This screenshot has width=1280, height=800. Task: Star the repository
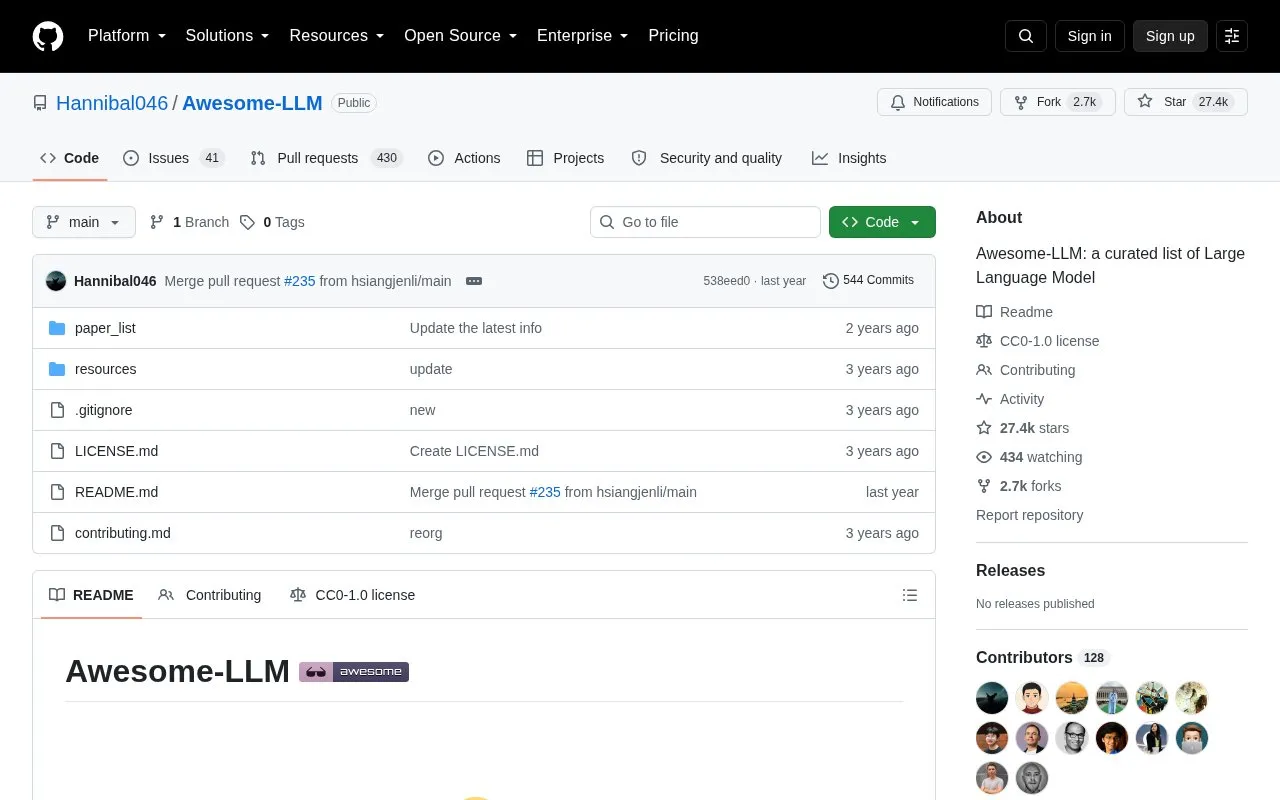(x=1186, y=102)
